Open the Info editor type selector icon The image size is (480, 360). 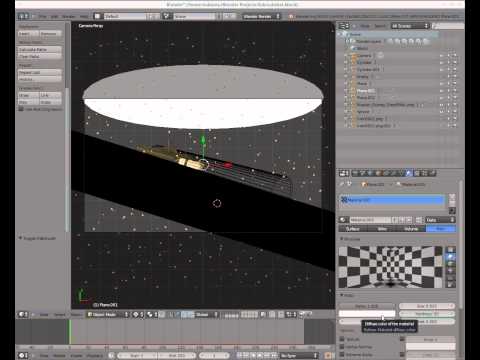pos(23,16)
